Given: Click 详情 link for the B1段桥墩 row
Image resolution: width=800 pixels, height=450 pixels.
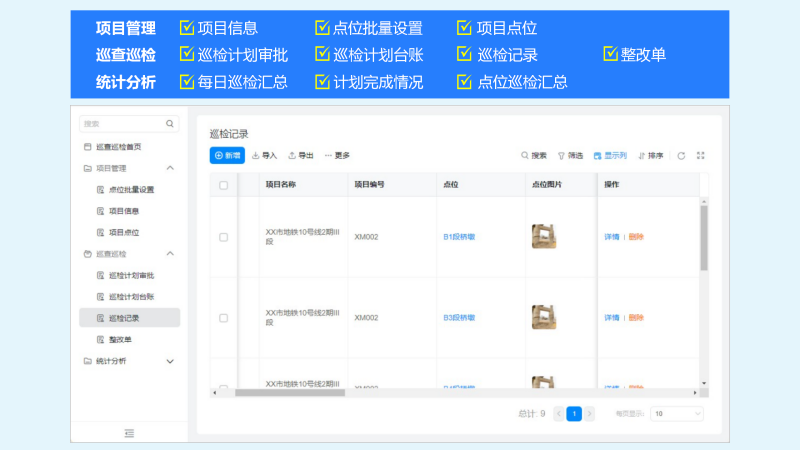Looking at the screenshot, I should (612, 237).
